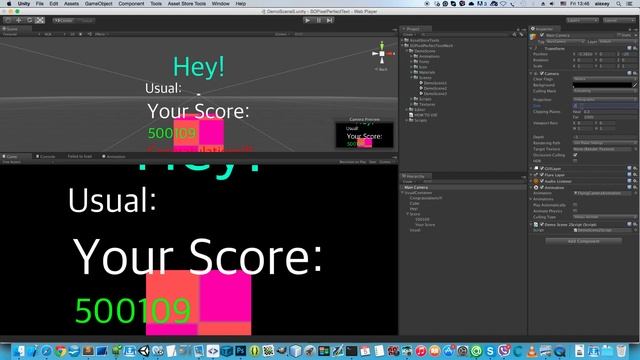
Task: Select the Scale tool in the toolbar
Action: click(x=40, y=20)
